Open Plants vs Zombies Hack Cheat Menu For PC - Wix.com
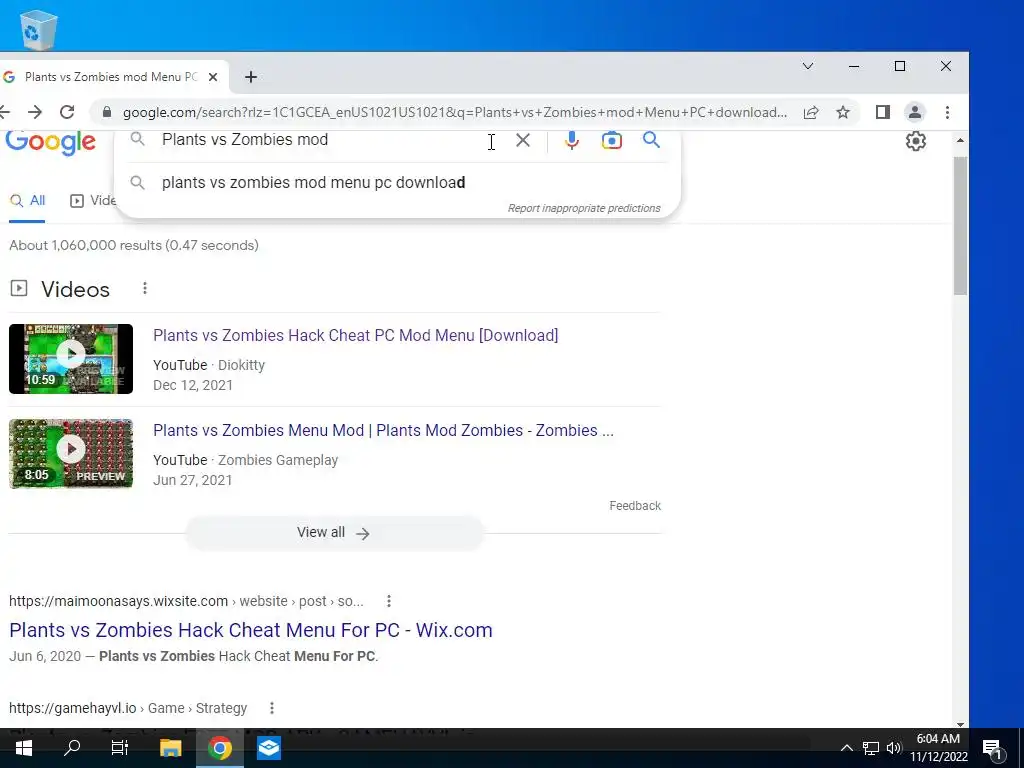This screenshot has height=768, width=1024. click(251, 630)
